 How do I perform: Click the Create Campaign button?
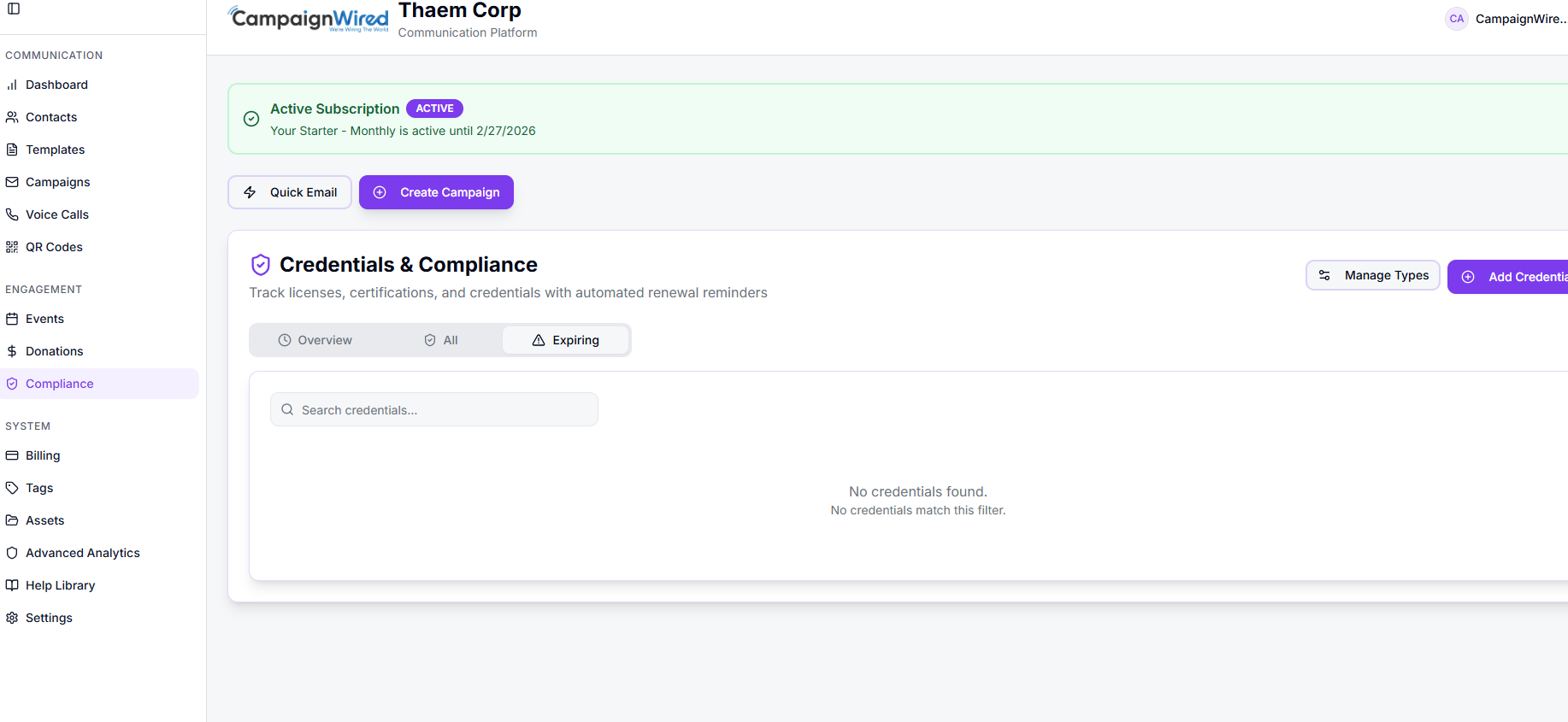click(436, 192)
